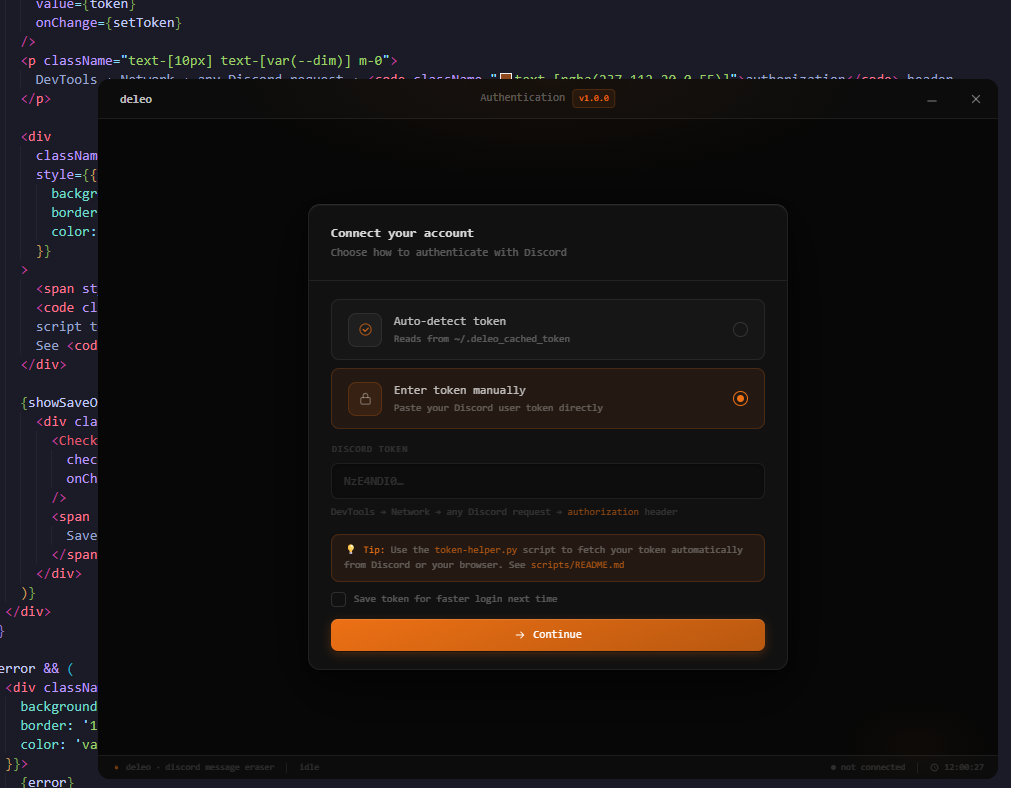Open the scripts/README.md link
The width and height of the screenshot is (1011, 788).
pos(577,565)
